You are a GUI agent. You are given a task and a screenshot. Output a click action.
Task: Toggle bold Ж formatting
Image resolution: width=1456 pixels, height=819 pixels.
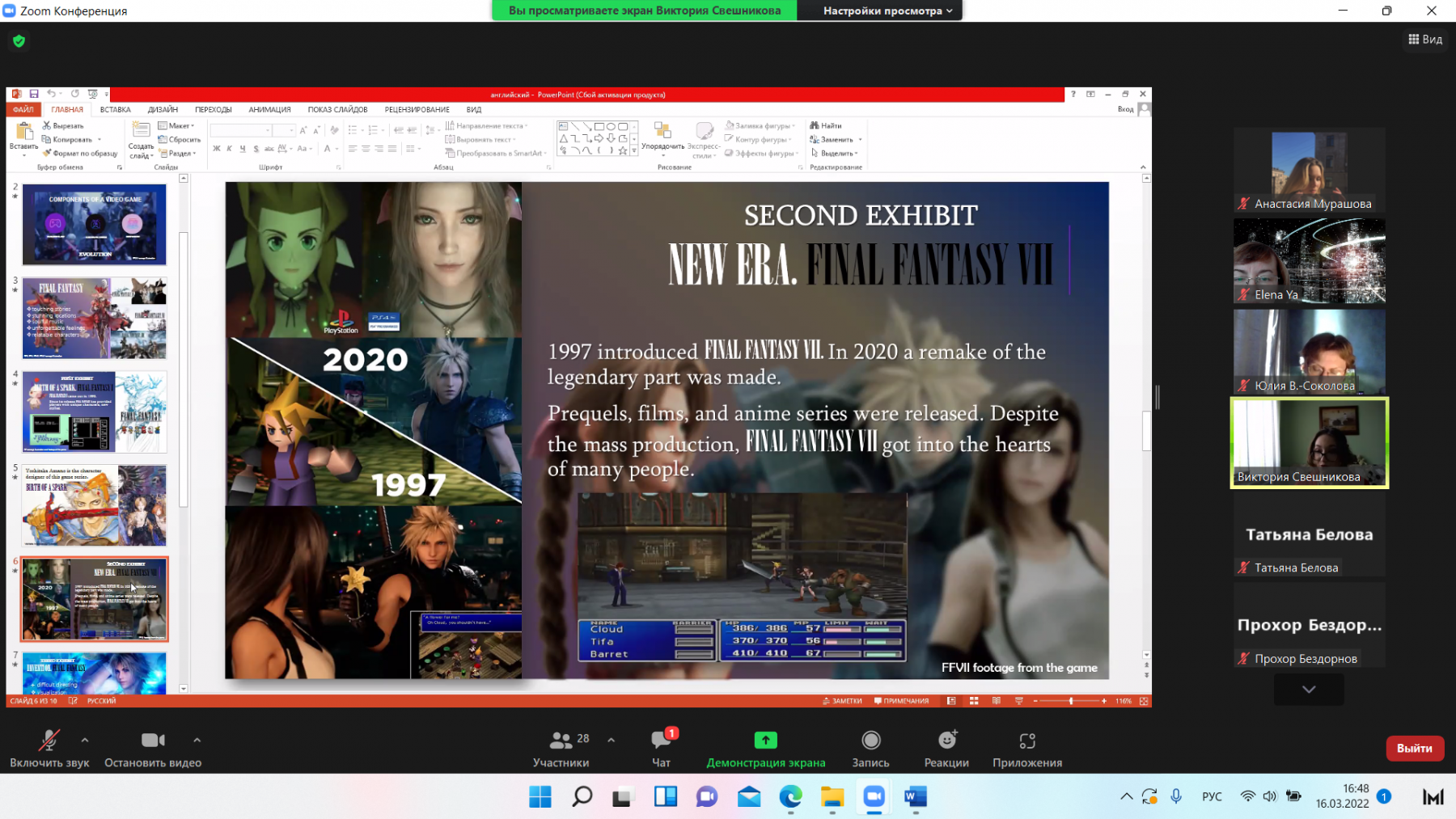click(x=217, y=149)
